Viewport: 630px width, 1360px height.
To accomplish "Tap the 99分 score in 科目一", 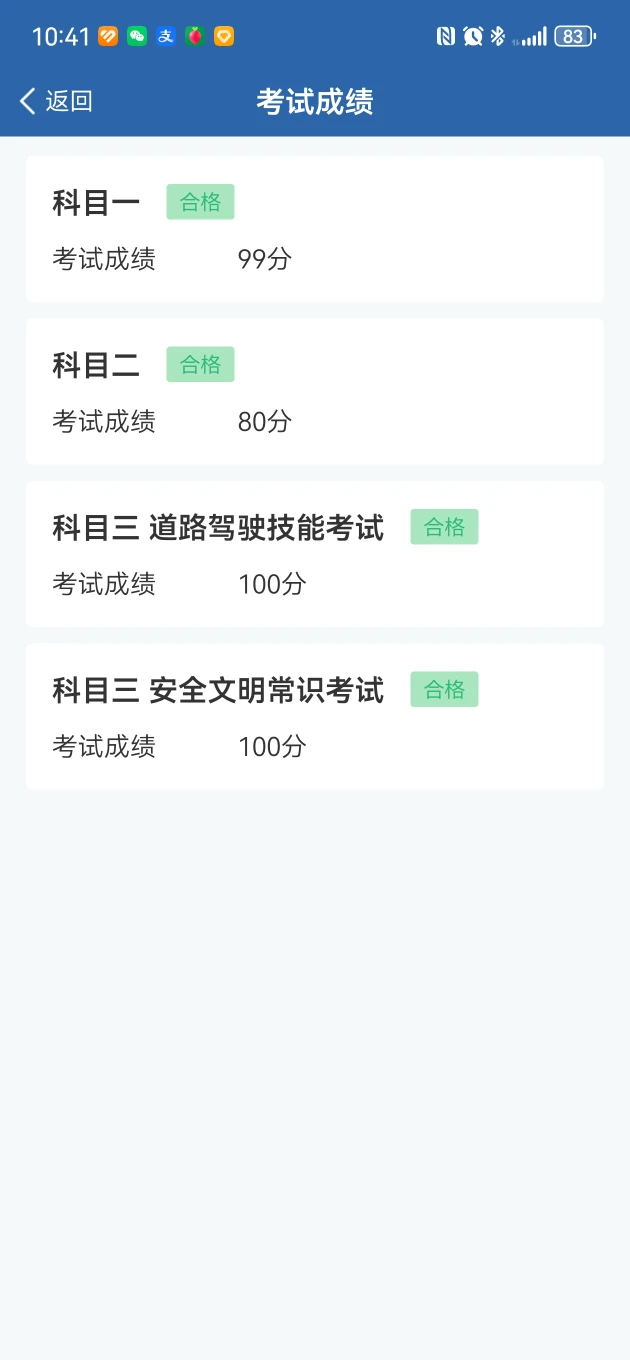I will tap(265, 259).
